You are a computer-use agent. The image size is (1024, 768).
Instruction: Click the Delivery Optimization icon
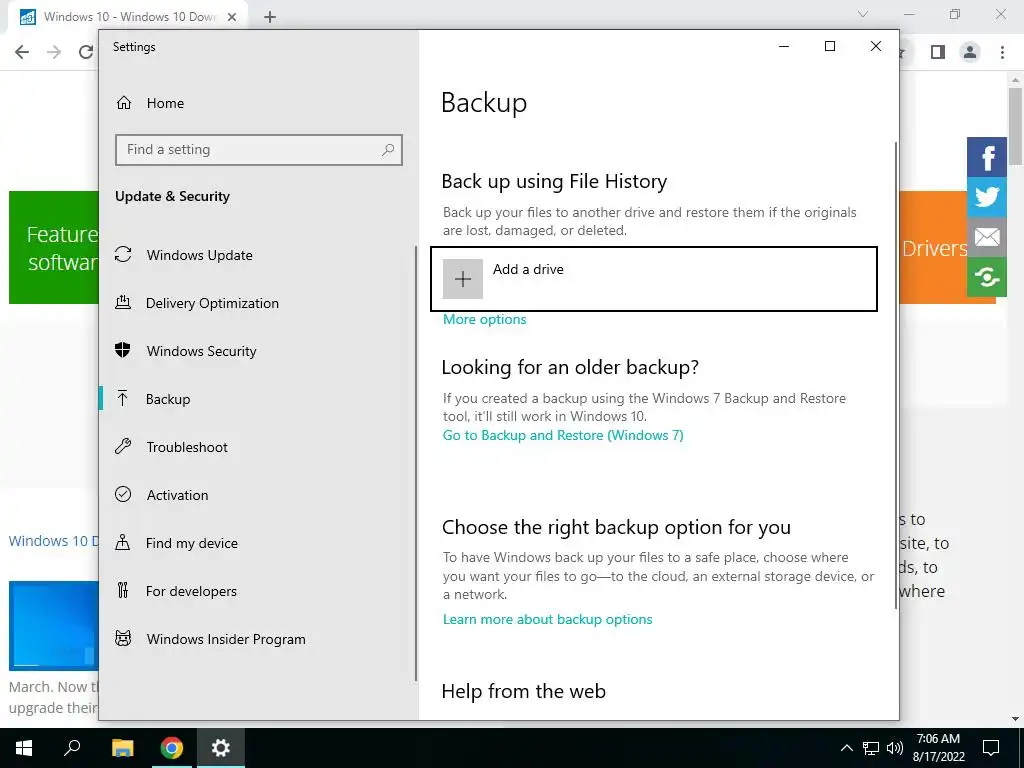coord(123,302)
